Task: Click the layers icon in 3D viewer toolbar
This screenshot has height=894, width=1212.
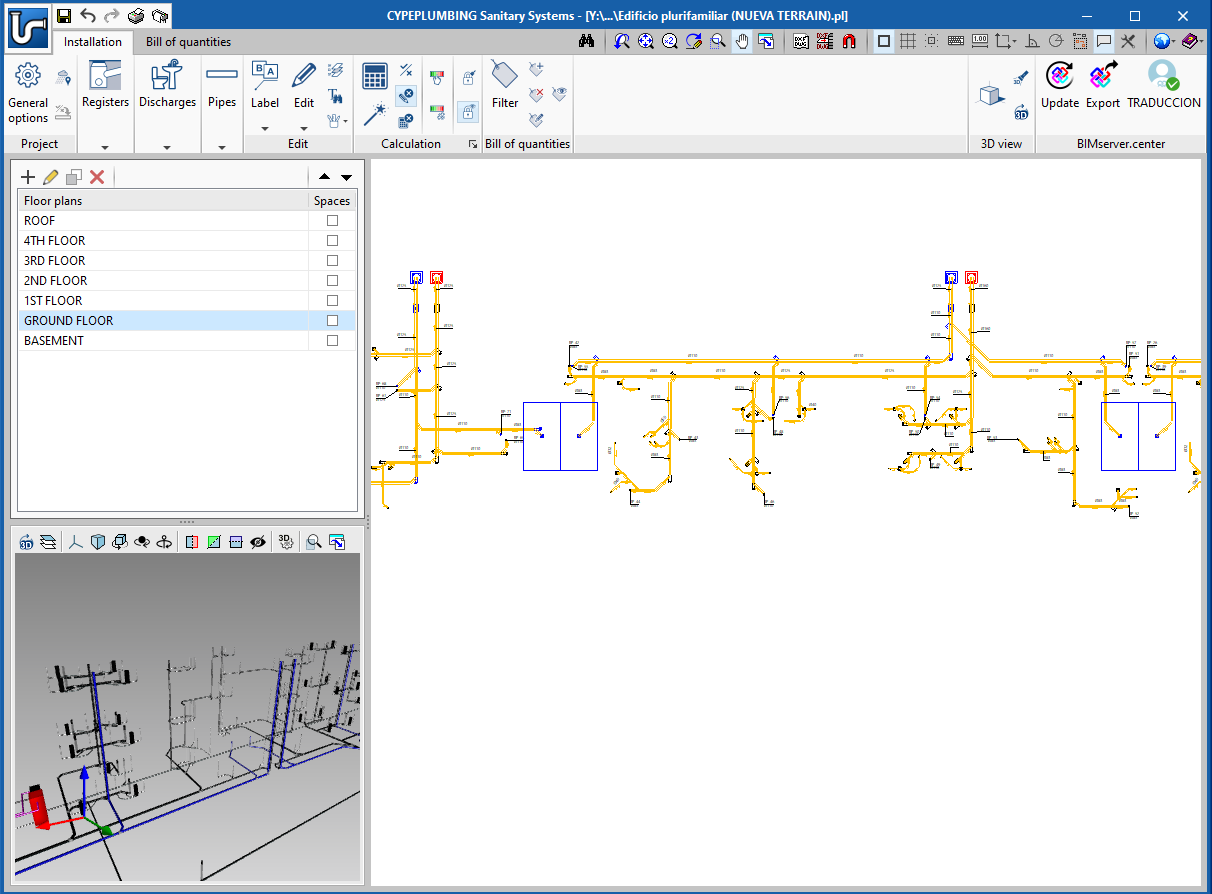Action: pos(47,541)
